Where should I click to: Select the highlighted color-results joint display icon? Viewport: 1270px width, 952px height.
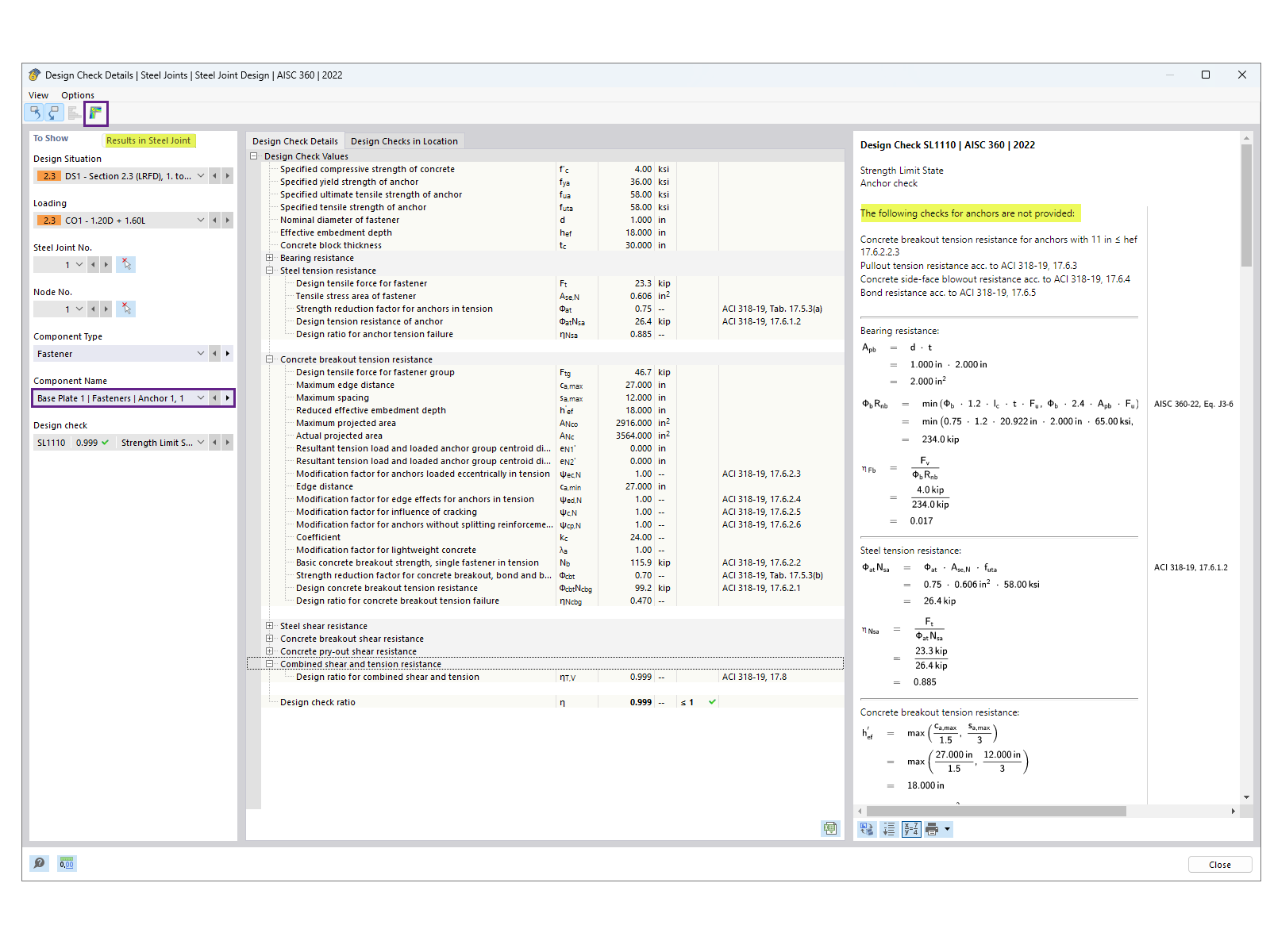95,113
